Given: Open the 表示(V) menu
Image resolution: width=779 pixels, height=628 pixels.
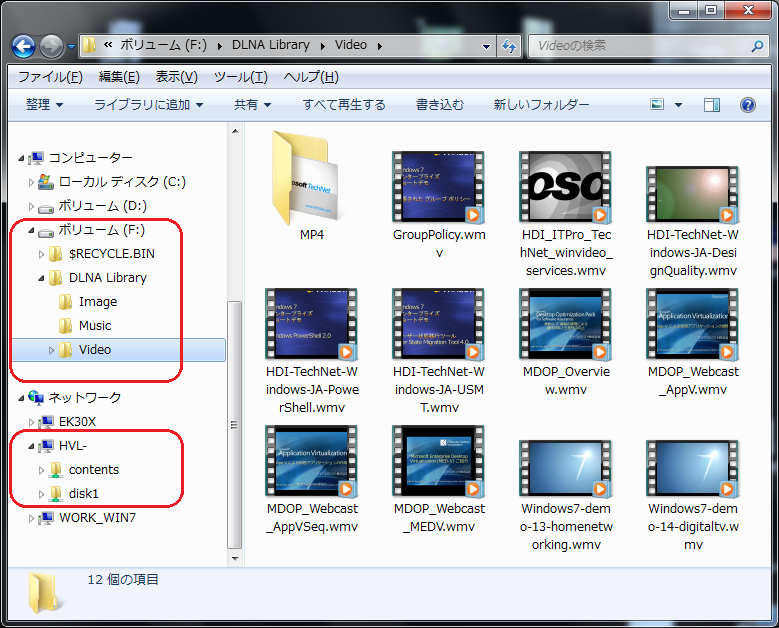Looking at the screenshot, I should point(176,77).
